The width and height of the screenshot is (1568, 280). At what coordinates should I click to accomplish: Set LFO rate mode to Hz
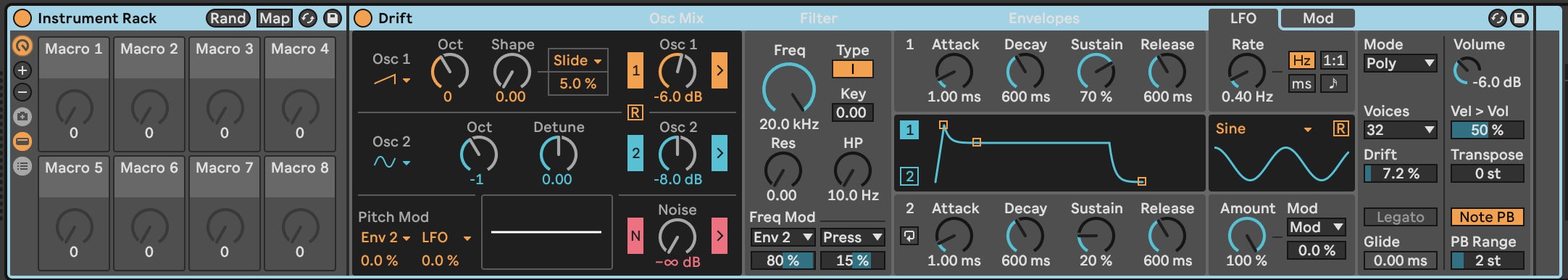(1302, 60)
